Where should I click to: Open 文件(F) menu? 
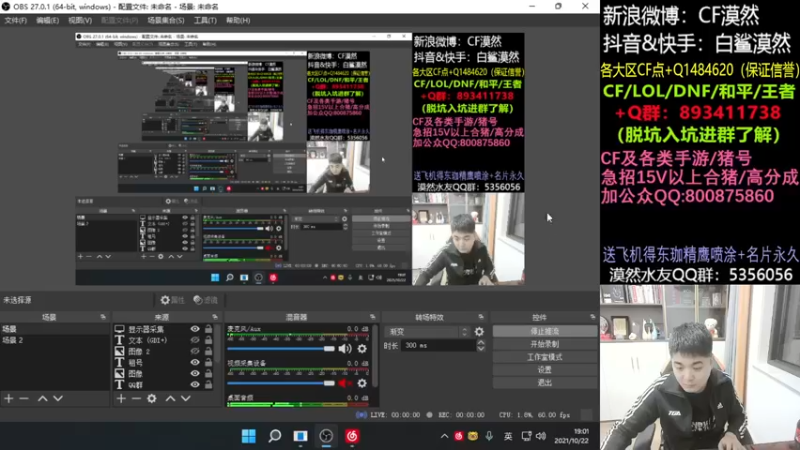tap(15, 20)
